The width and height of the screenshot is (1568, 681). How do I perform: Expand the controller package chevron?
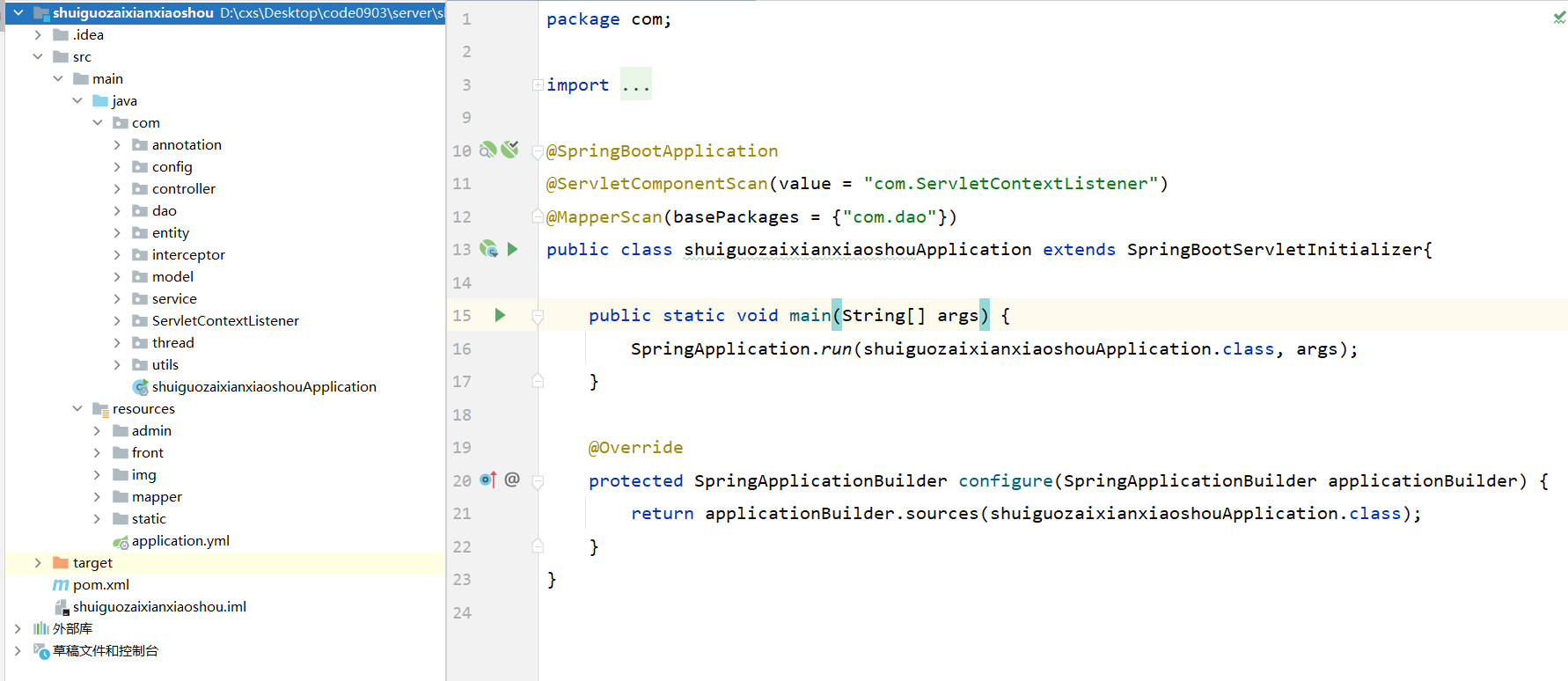117,188
